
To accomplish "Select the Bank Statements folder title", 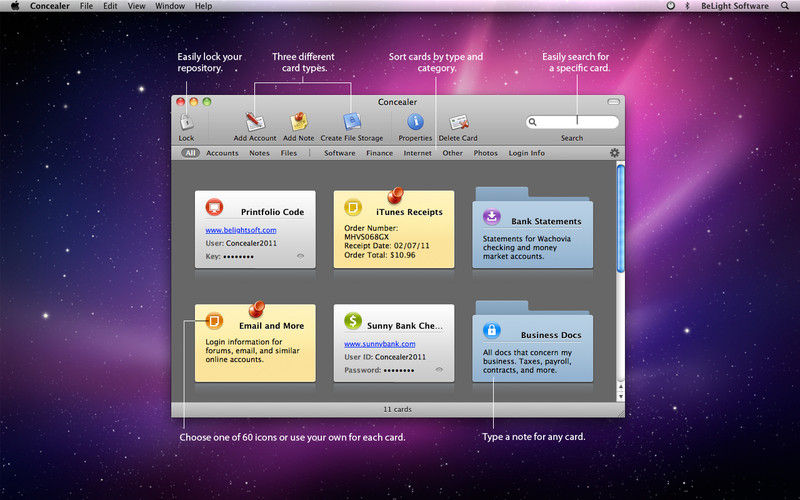I will (x=546, y=221).
